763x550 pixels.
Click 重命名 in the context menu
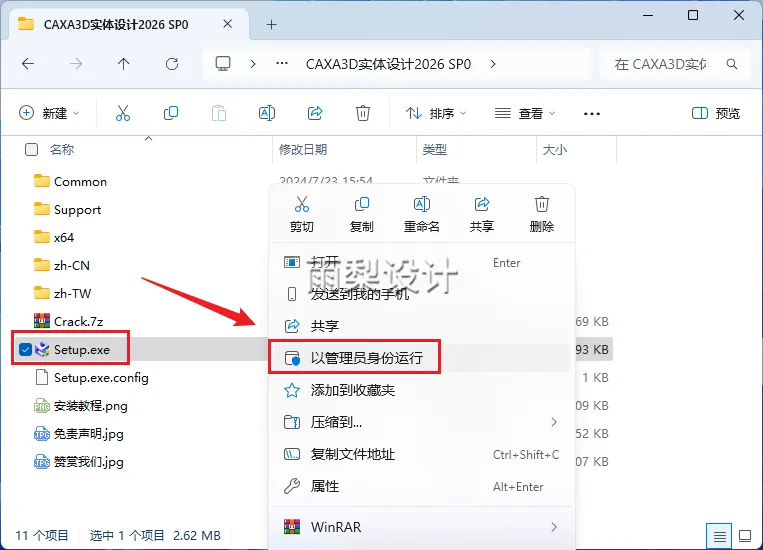[x=422, y=214]
